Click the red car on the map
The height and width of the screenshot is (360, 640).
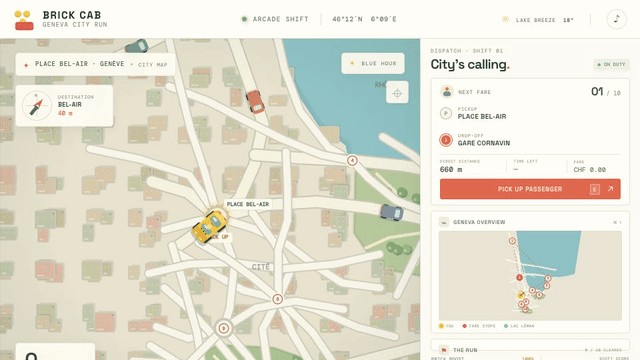point(255,101)
